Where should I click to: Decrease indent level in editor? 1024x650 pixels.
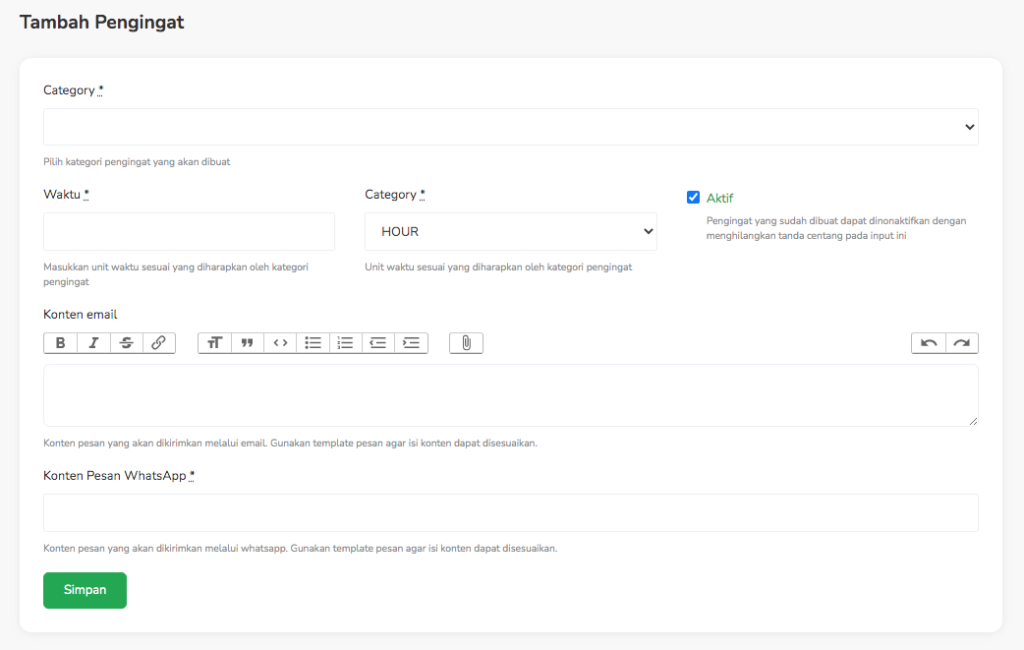coord(378,343)
